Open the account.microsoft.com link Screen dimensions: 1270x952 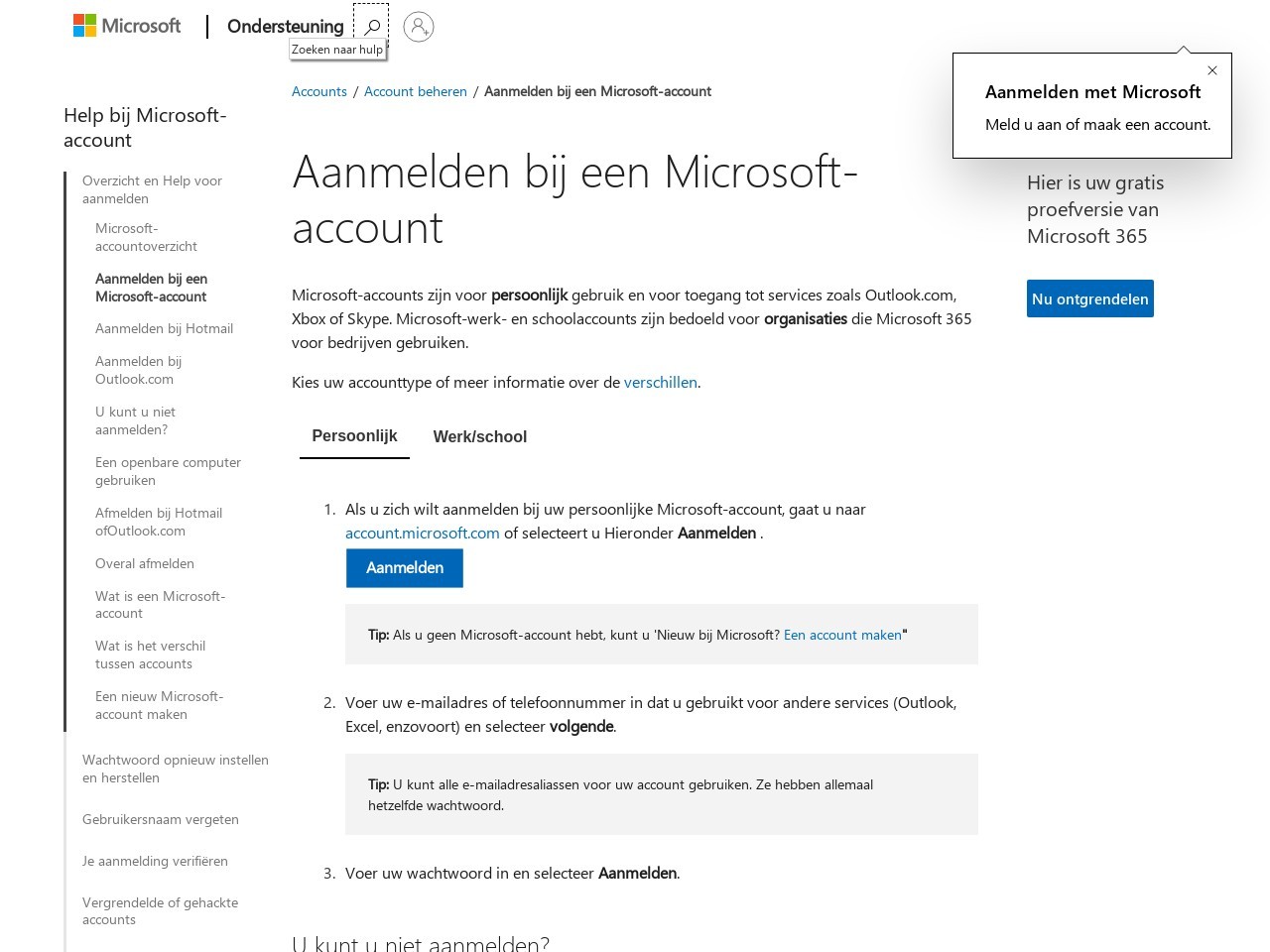[423, 533]
